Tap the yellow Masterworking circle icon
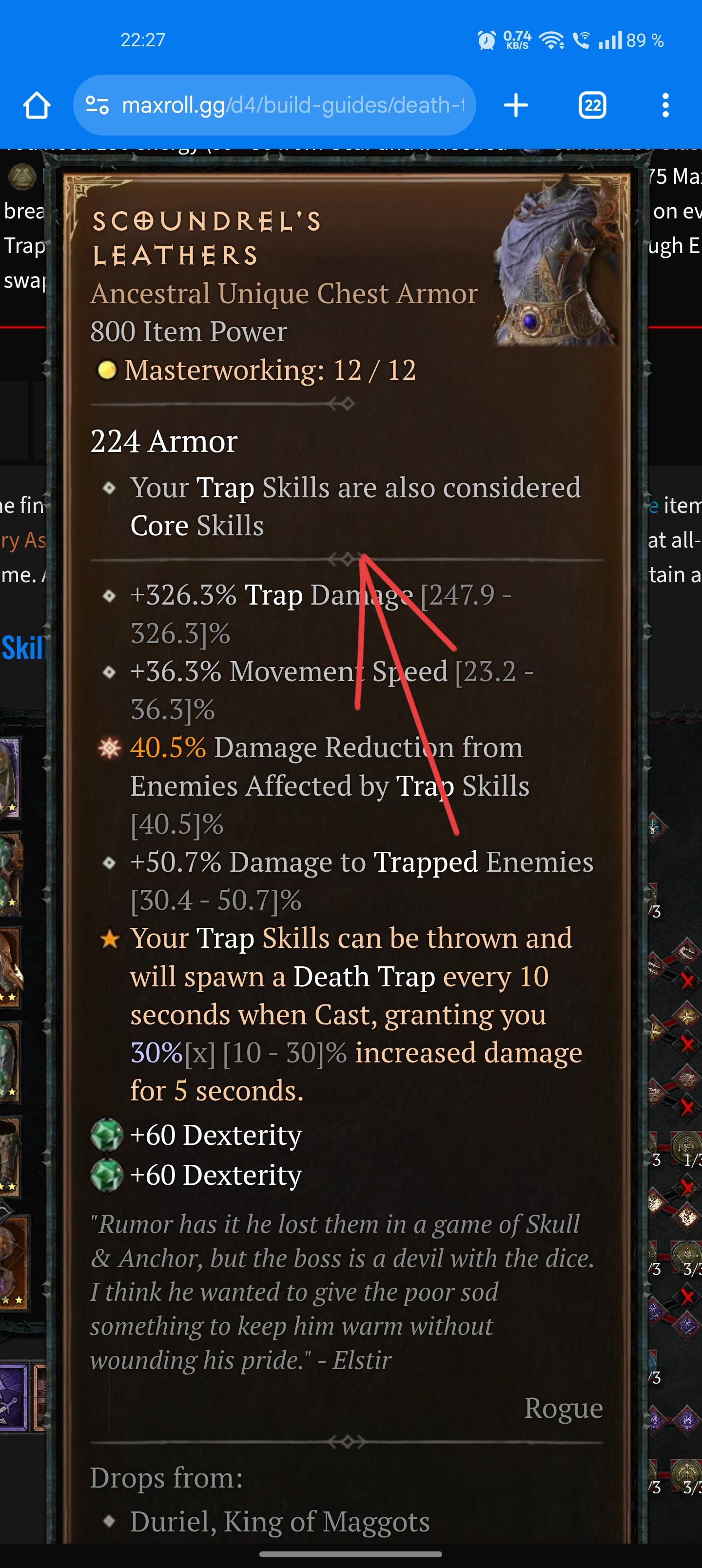 (107, 370)
